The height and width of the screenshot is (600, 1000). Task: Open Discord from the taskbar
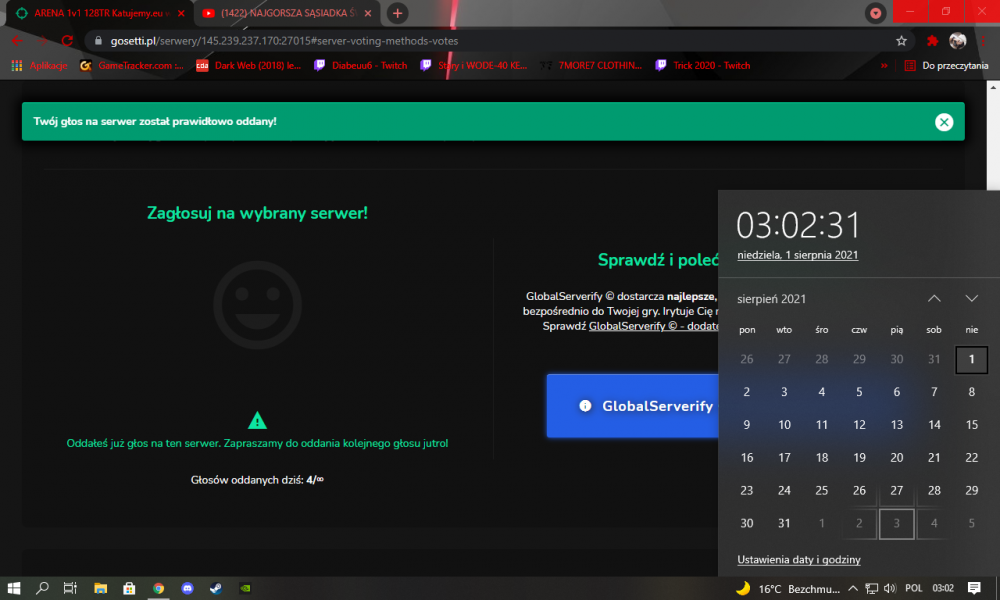click(187, 588)
